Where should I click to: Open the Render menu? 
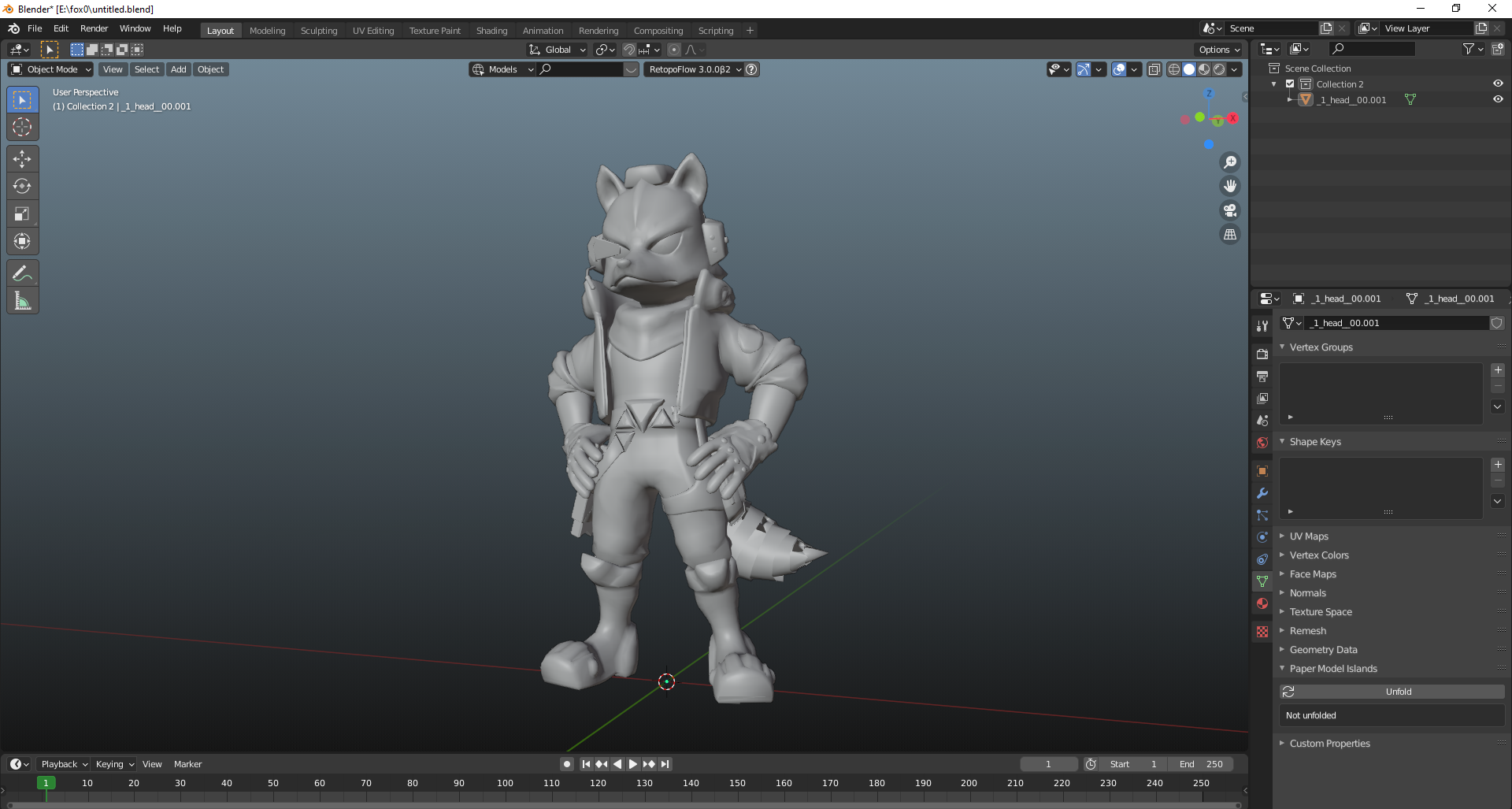94,28
